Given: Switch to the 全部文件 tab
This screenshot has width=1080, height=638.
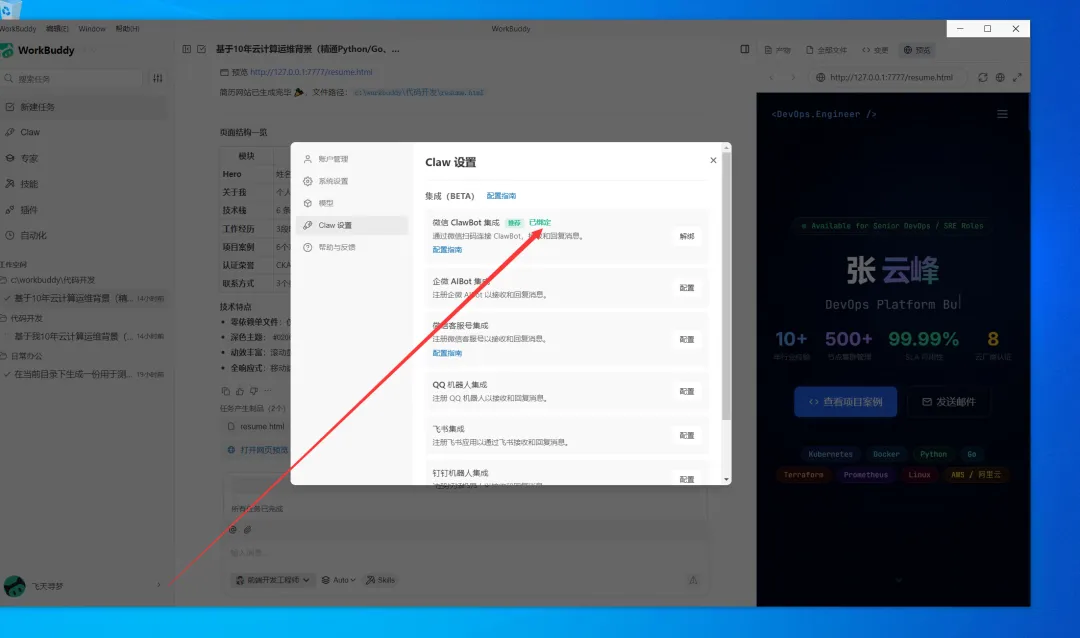Looking at the screenshot, I should click(x=826, y=50).
